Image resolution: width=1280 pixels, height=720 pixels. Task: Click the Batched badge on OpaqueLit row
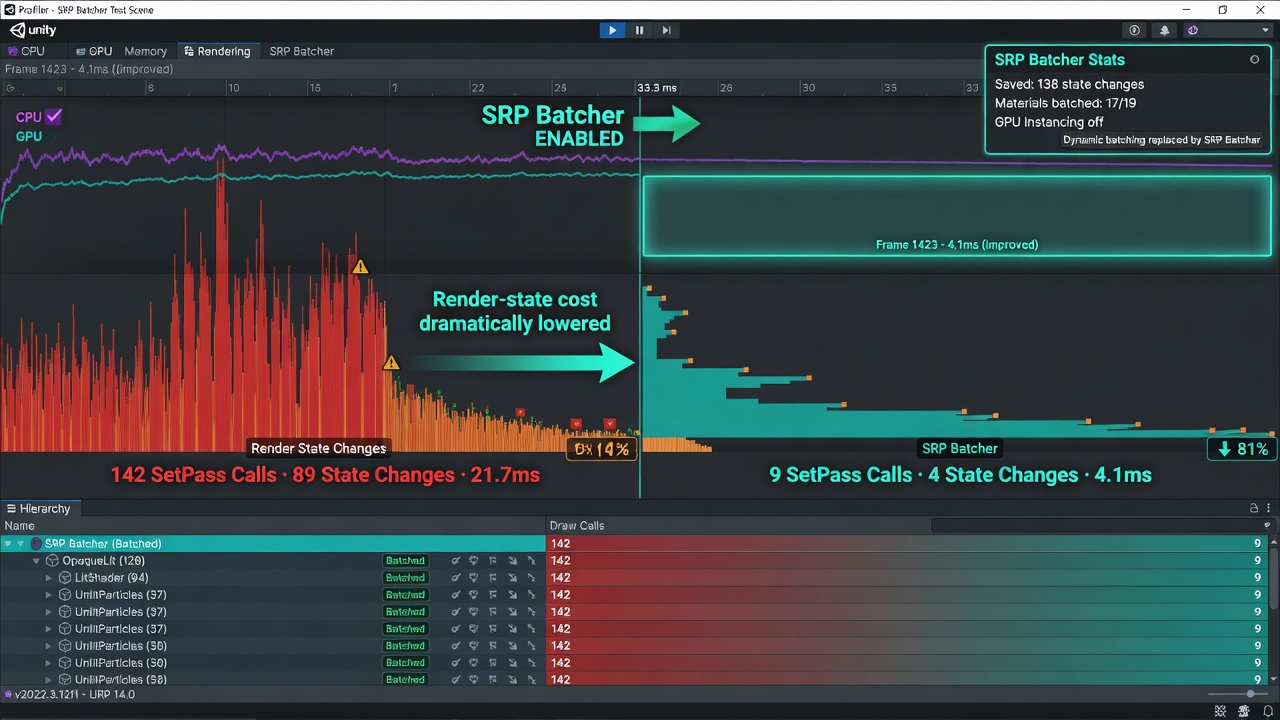(405, 561)
